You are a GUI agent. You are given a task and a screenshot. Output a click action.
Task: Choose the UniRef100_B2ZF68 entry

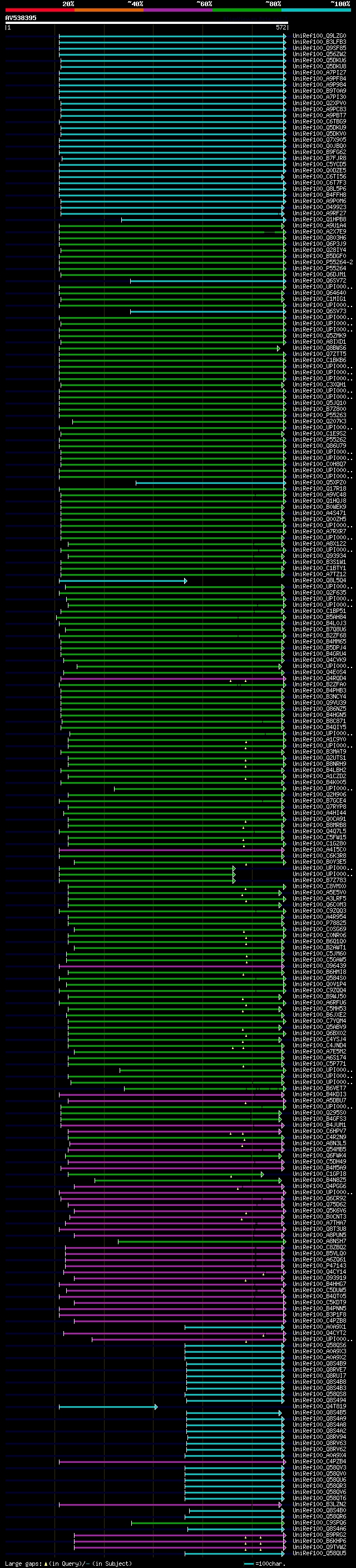tap(319, 635)
